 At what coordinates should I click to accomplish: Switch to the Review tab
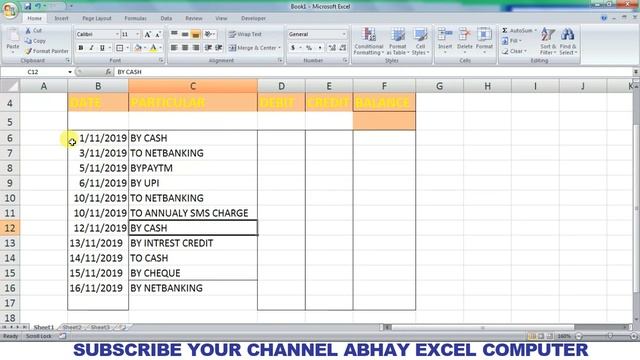(193, 18)
